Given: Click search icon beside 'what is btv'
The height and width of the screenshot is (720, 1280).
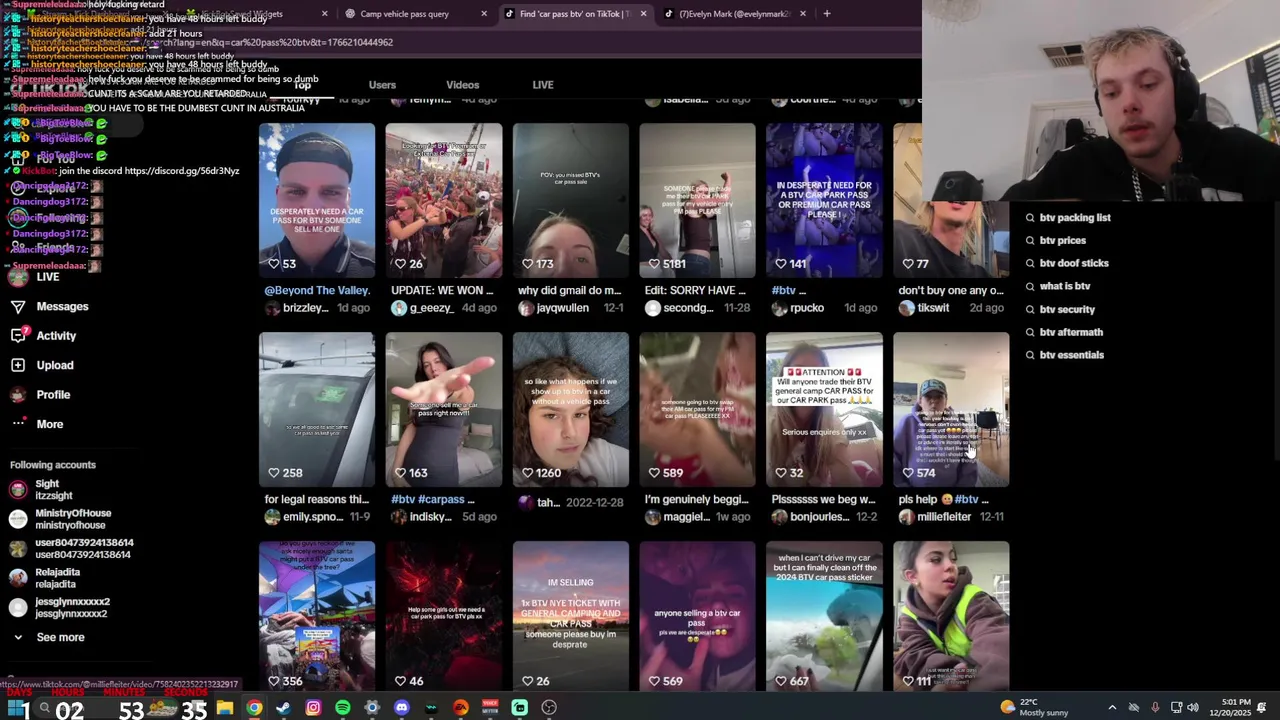Looking at the screenshot, I should [x=1030, y=287].
